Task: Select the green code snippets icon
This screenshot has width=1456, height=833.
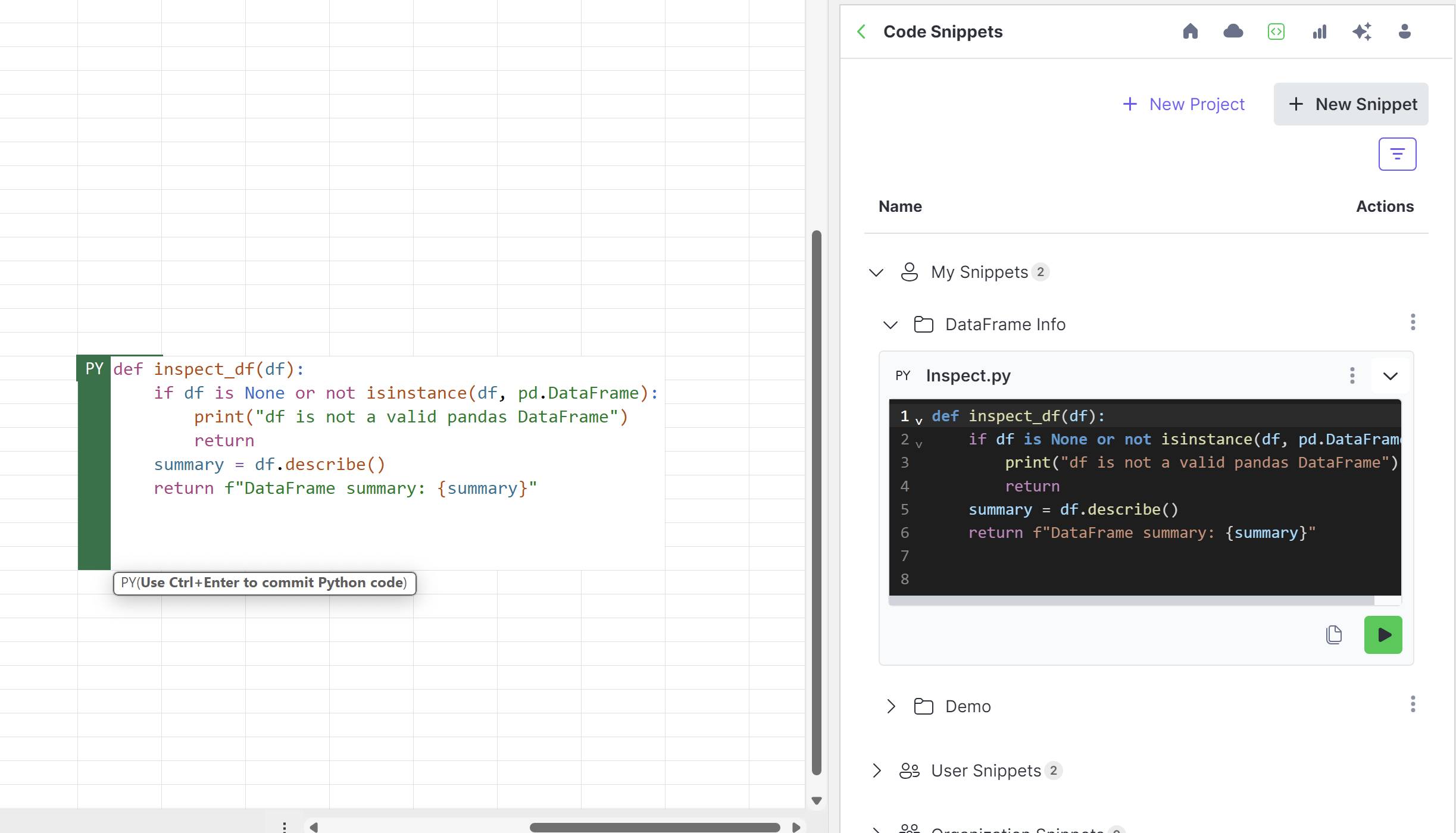Action: coord(1276,32)
